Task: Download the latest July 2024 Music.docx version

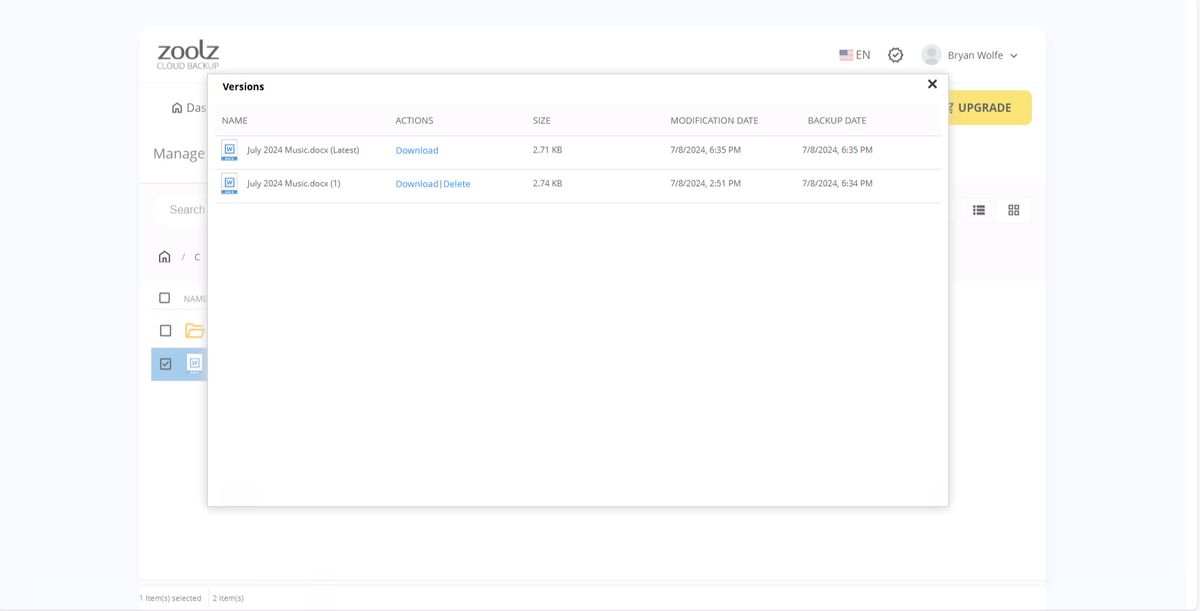Action: [x=416, y=150]
